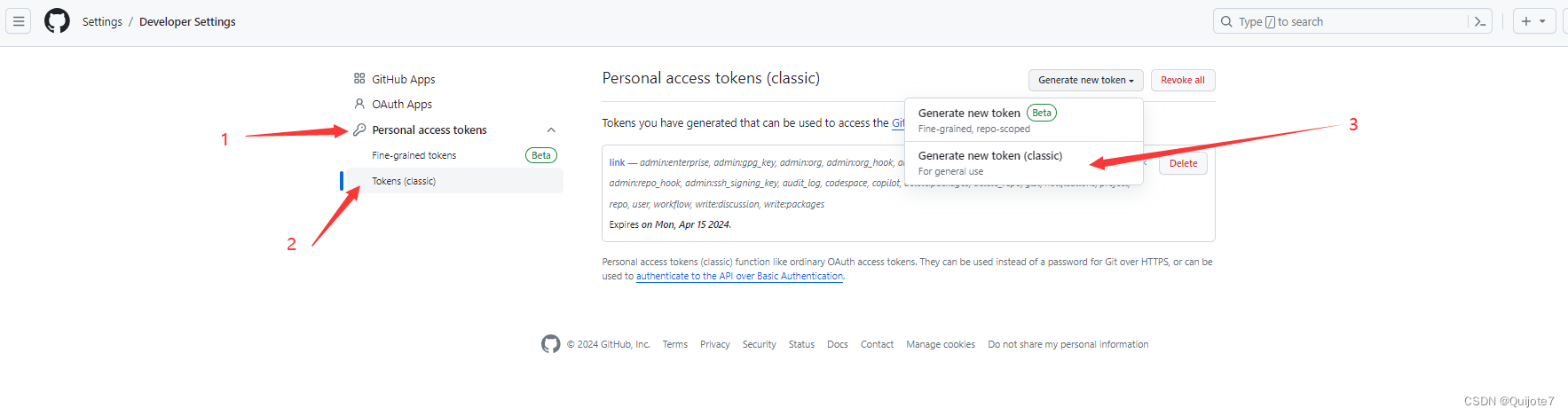The height and width of the screenshot is (416, 1568).
Task: Click the key icon beside Personal access tokens
Action: [359, 130]
